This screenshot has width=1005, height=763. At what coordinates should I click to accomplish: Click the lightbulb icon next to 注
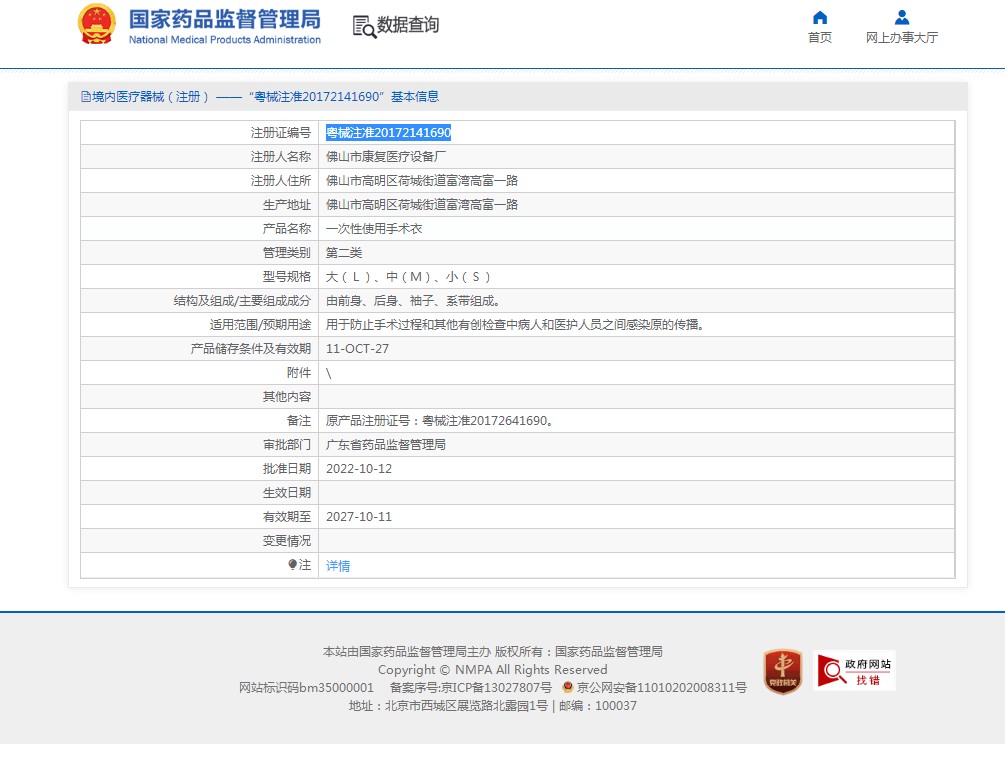point(292,564)
